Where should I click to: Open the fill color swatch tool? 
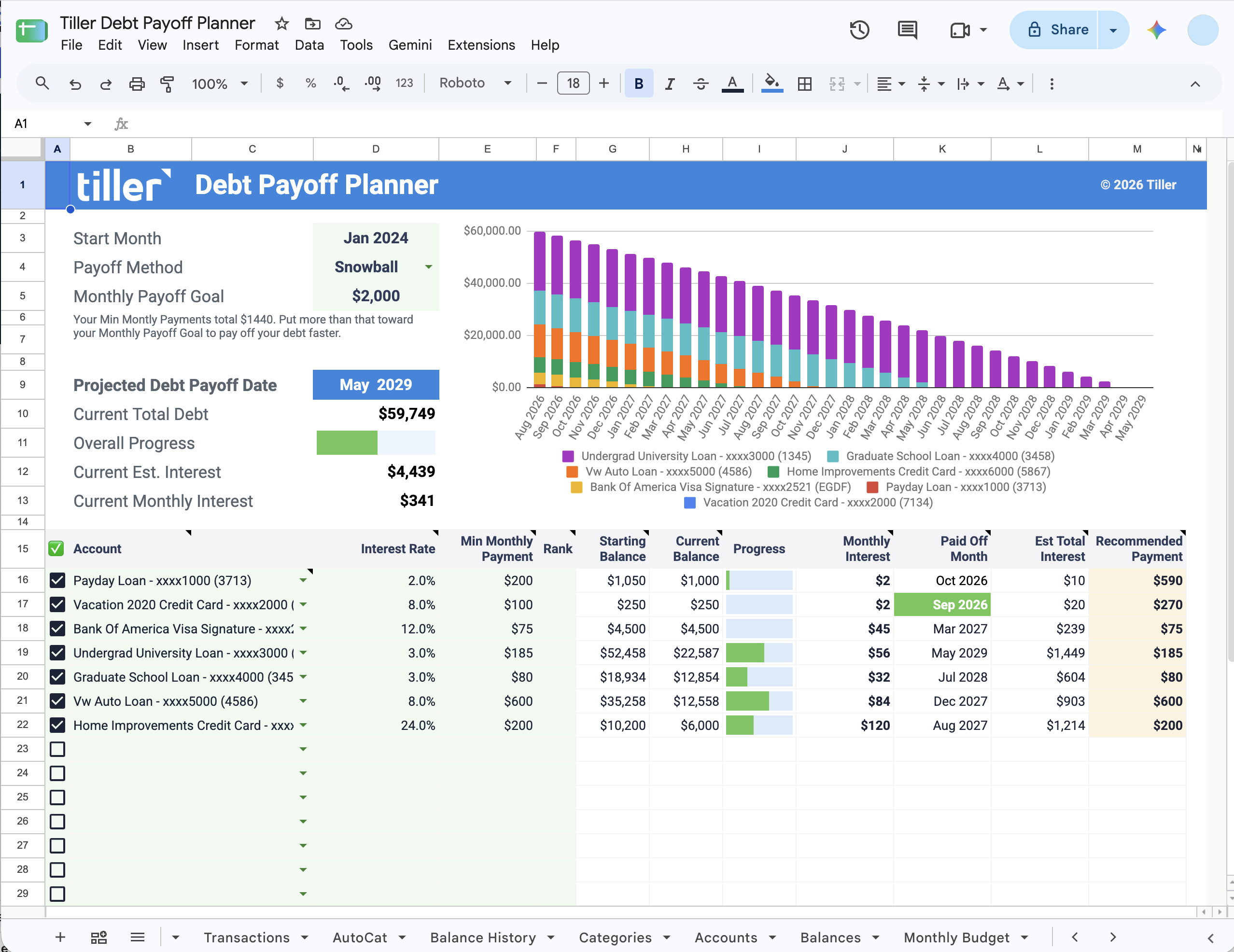pos(772,84)
